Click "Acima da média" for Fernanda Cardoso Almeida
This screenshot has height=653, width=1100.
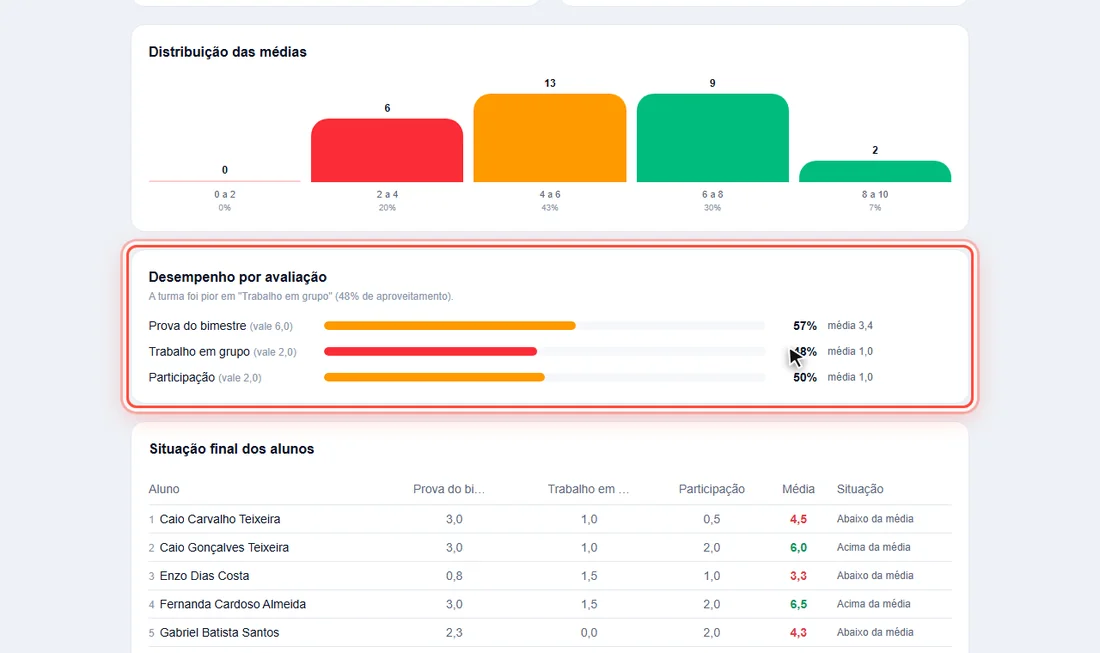click(873, 604)
